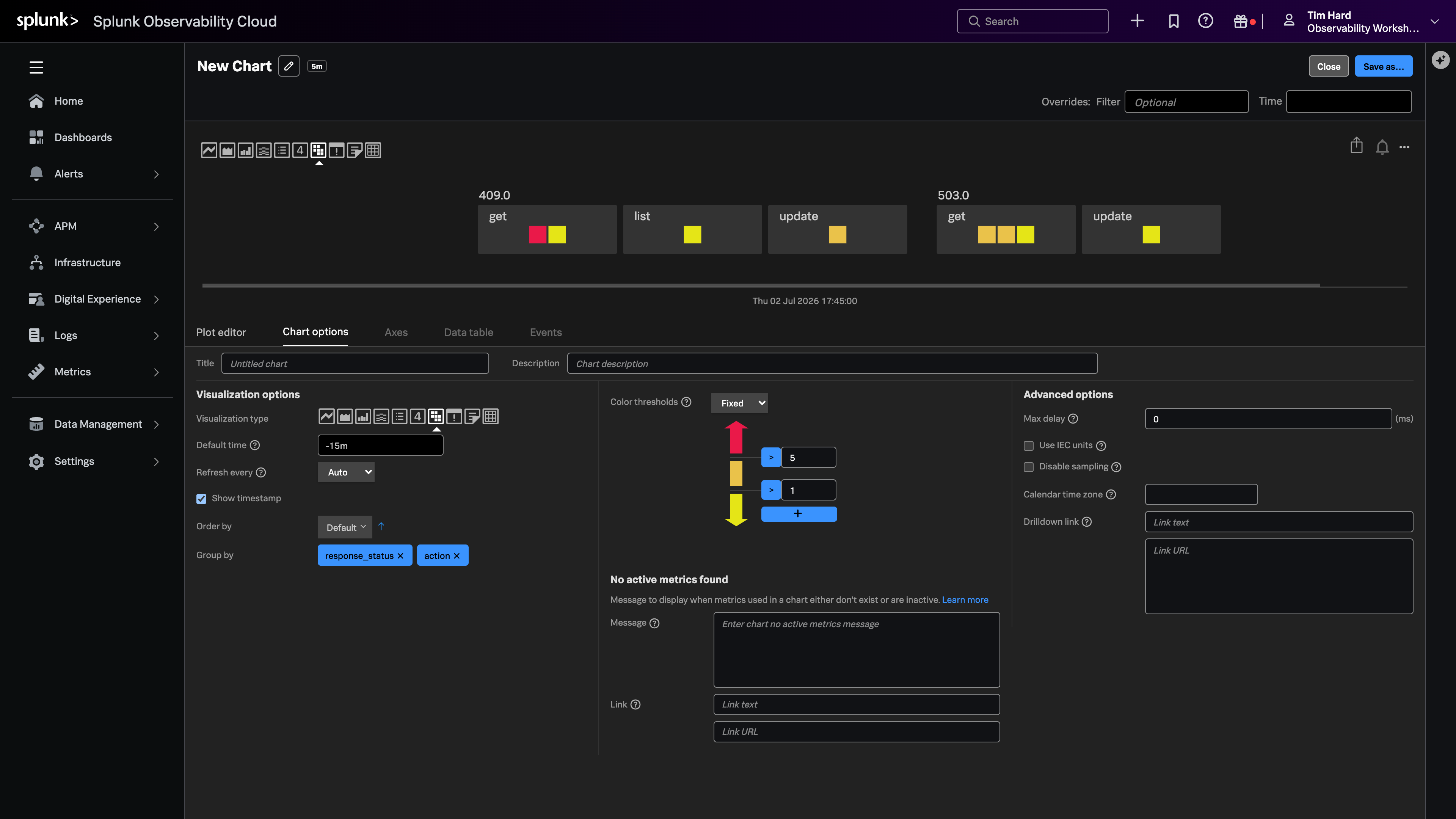This screenshot has width=1456, height=819.
Task: Select the table chart icon above the chart preview
Action: [373, 150]
